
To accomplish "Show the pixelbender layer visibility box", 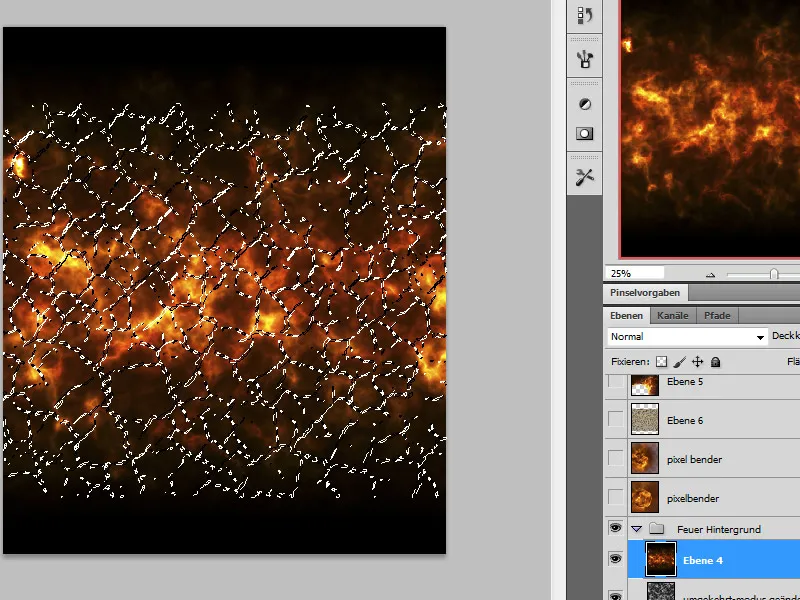I will (x=616, y=497).
